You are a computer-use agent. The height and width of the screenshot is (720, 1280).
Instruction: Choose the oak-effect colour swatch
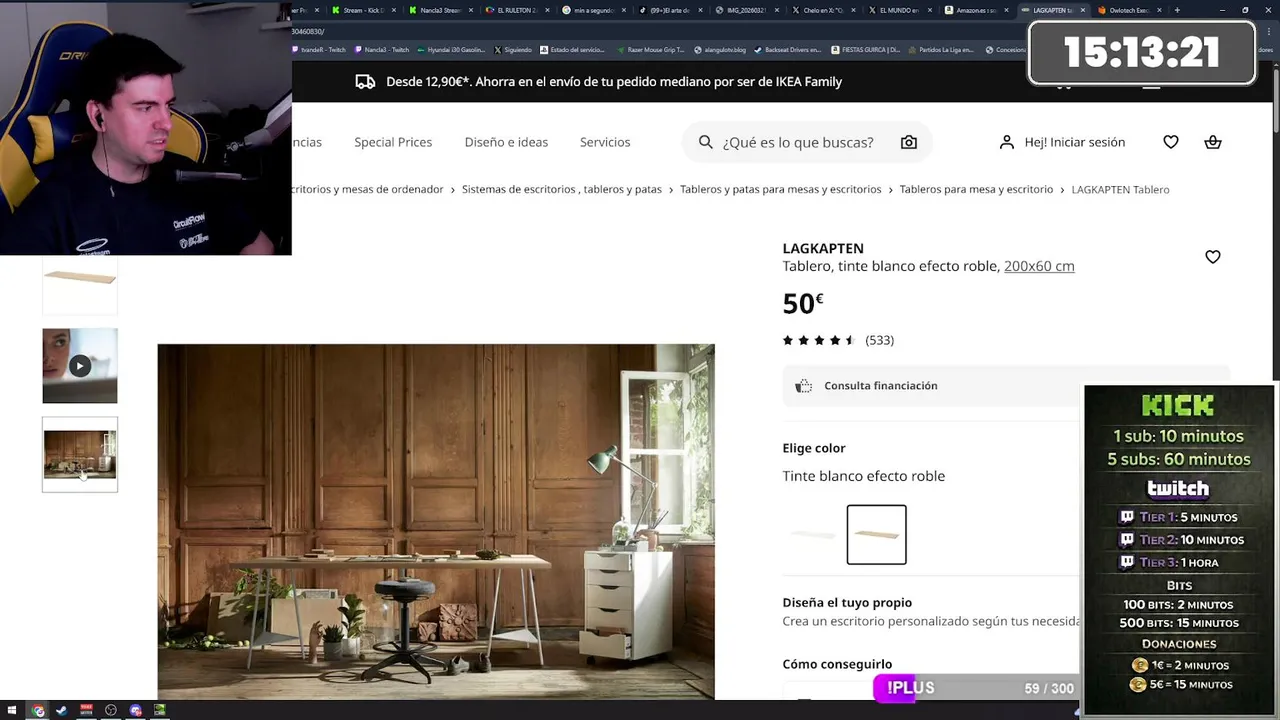(x=877, y=535)
